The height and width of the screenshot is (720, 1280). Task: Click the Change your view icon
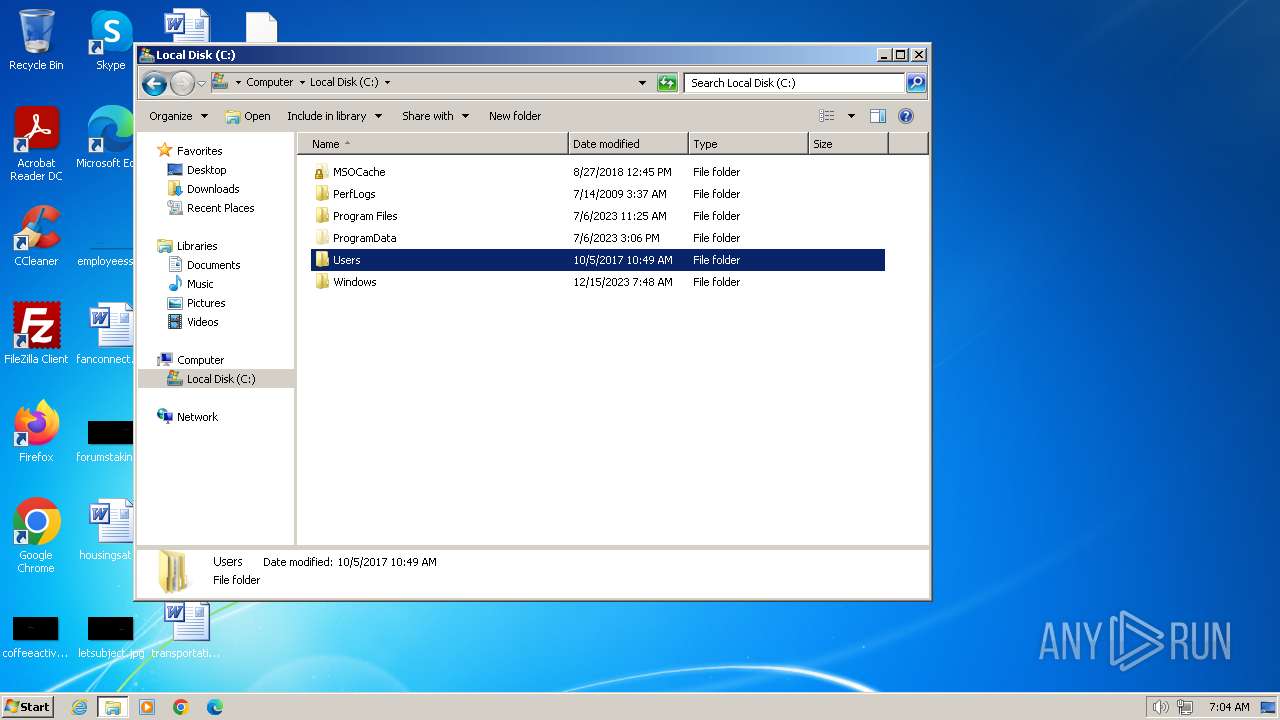826,116
